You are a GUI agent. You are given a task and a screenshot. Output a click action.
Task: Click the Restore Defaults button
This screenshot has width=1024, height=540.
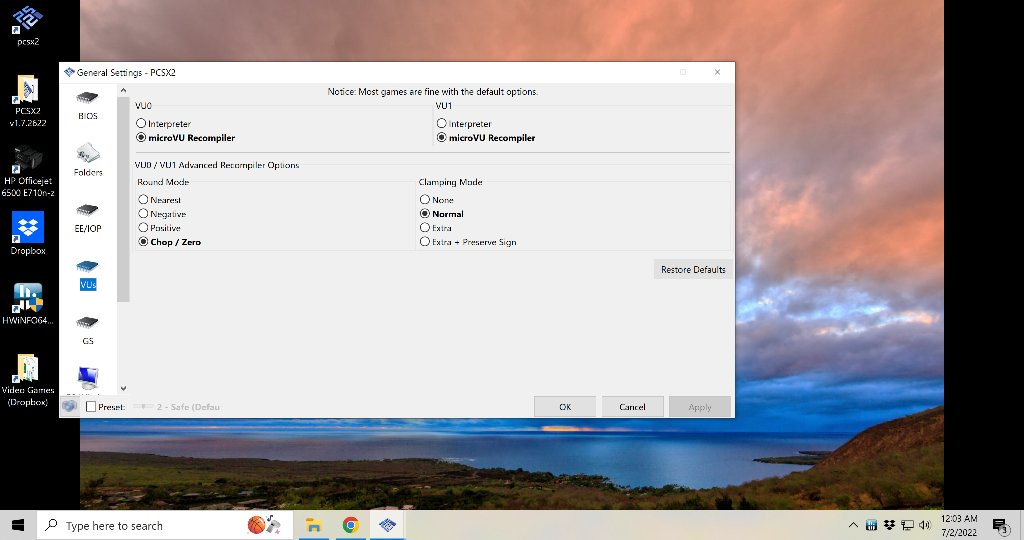(693, 269)
